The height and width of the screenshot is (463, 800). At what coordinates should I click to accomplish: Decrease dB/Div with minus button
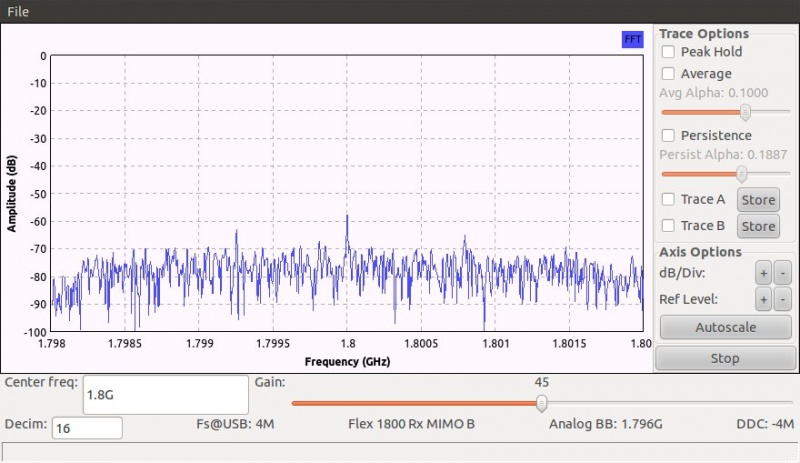[782, 273]
